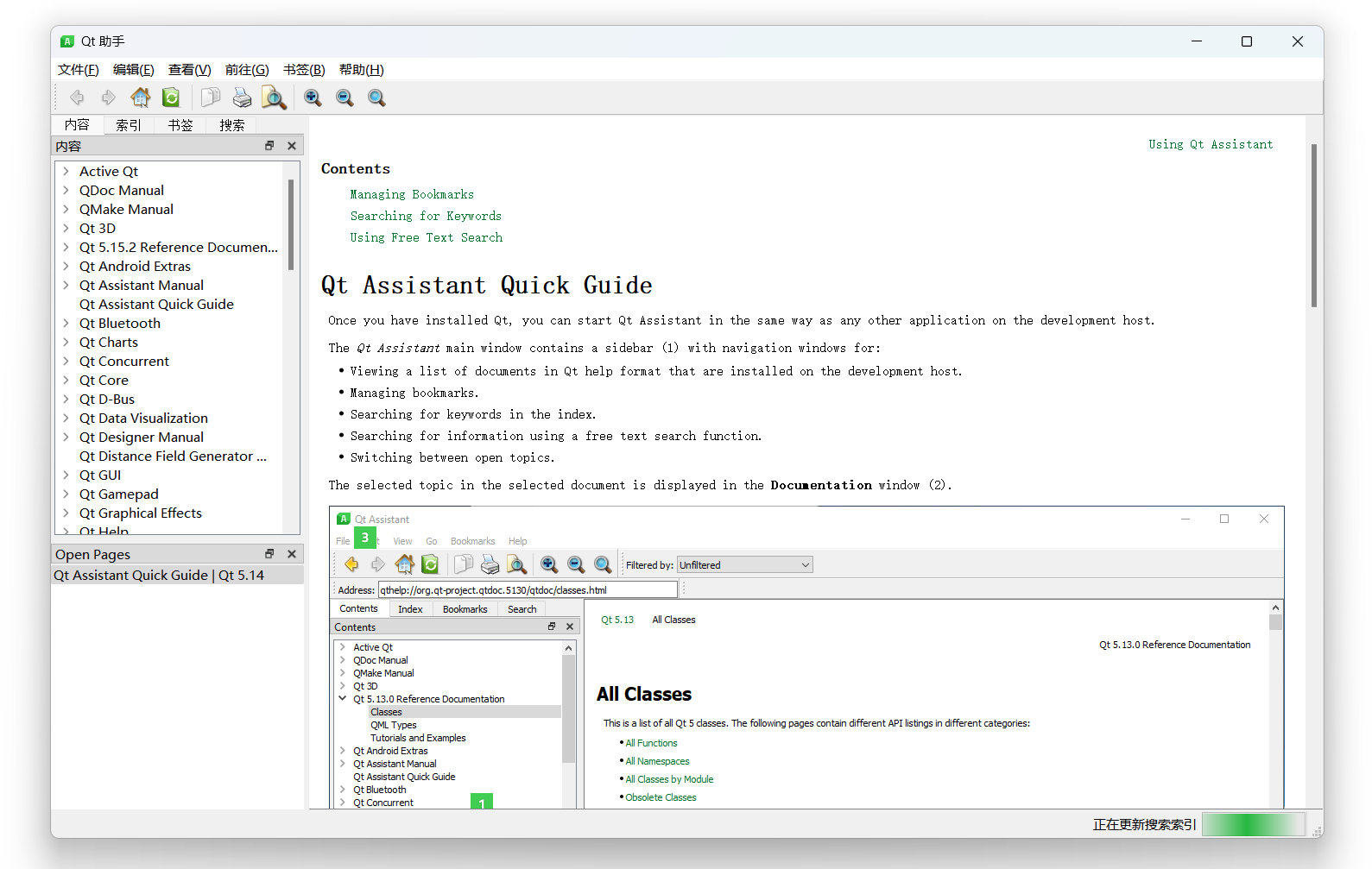Click the contents tree vertical scrollbar
The image size is (1372, 869).
(x=291, y=224)
